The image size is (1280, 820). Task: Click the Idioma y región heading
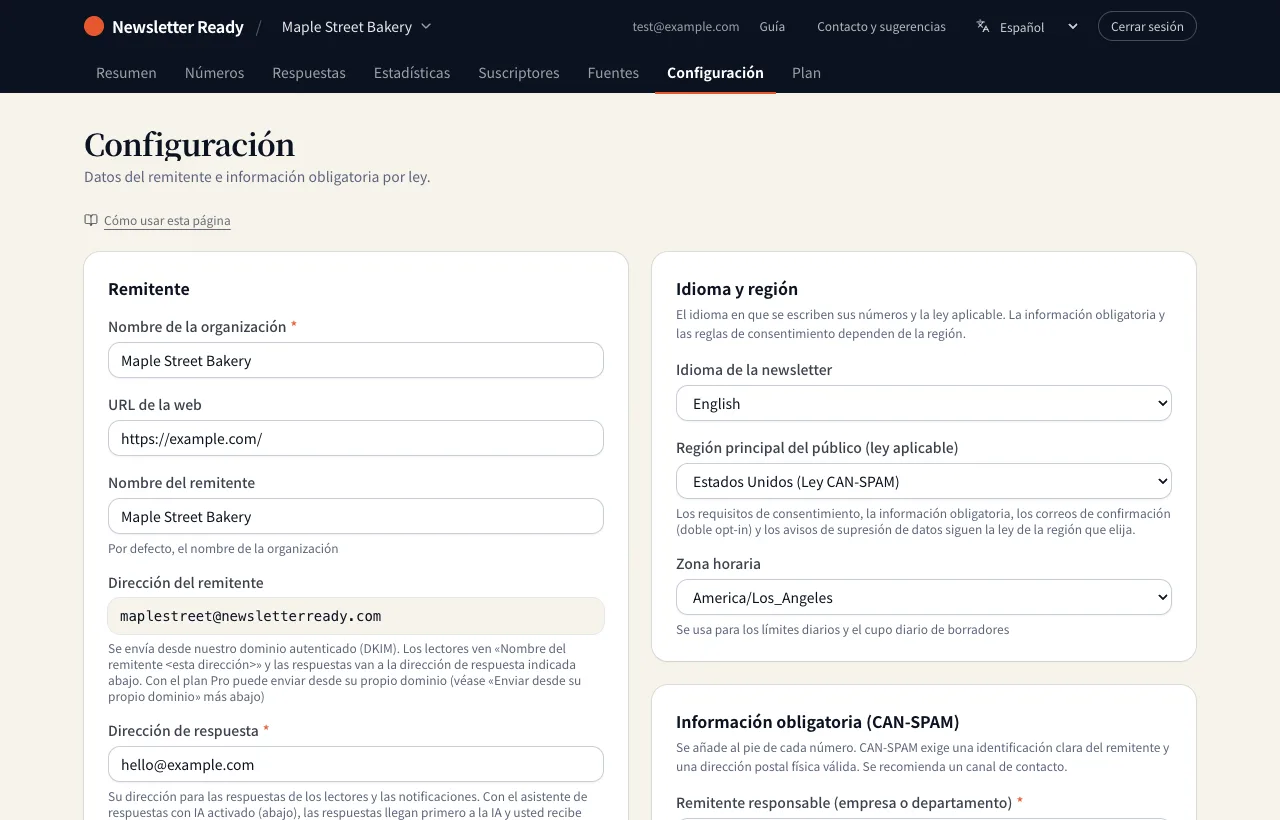coord(737,289)
